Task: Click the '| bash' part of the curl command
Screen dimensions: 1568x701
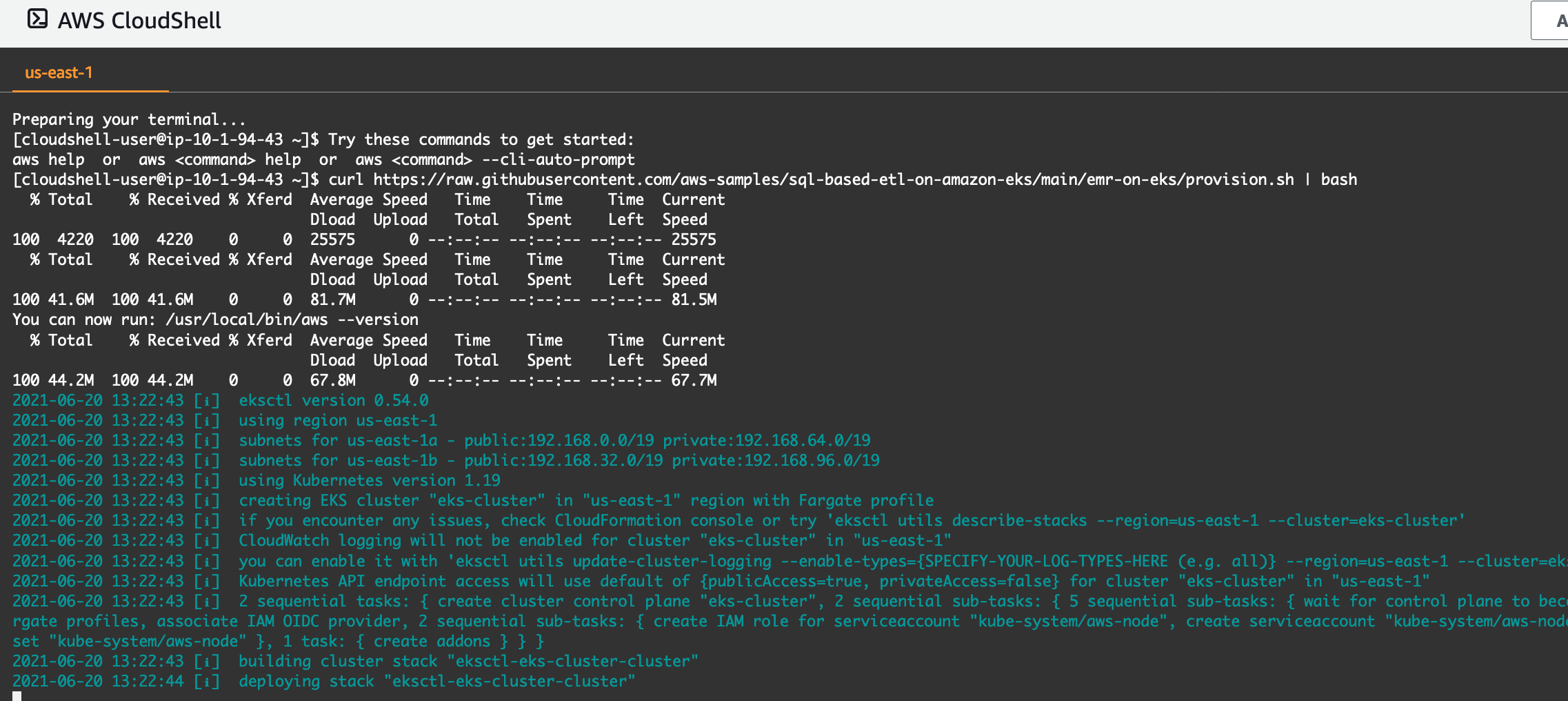Action: click(x=1330, y=179)
